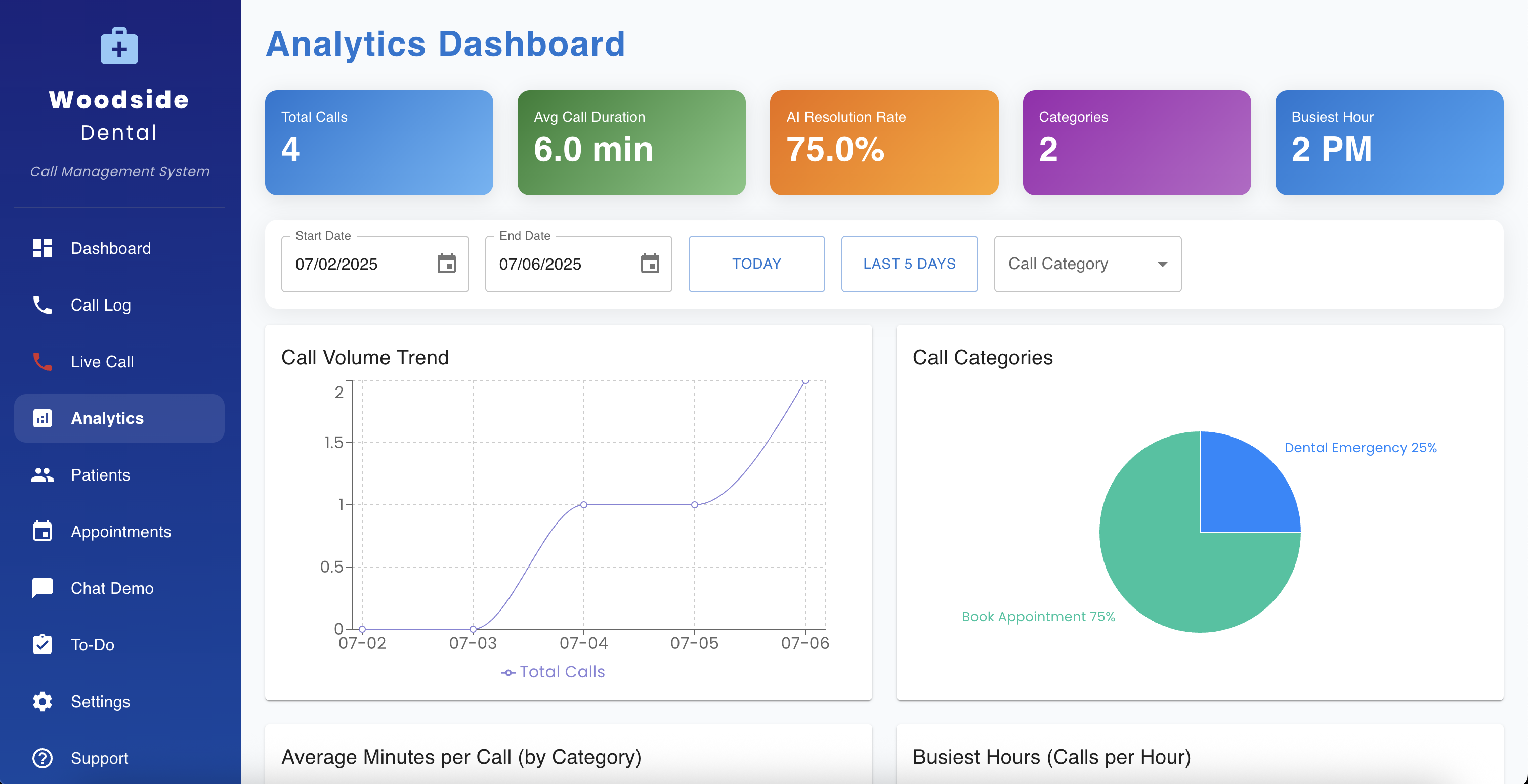Click the Dental Emergency 25% label
Screen dimensions: 1528x784
click(1360, 448)
